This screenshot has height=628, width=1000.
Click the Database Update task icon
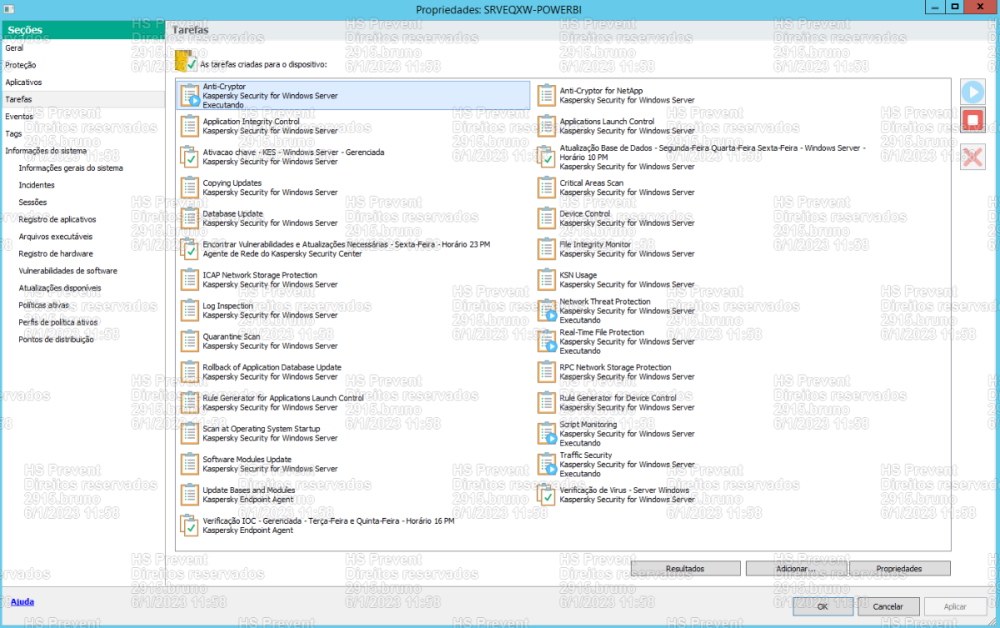(189, 218)
